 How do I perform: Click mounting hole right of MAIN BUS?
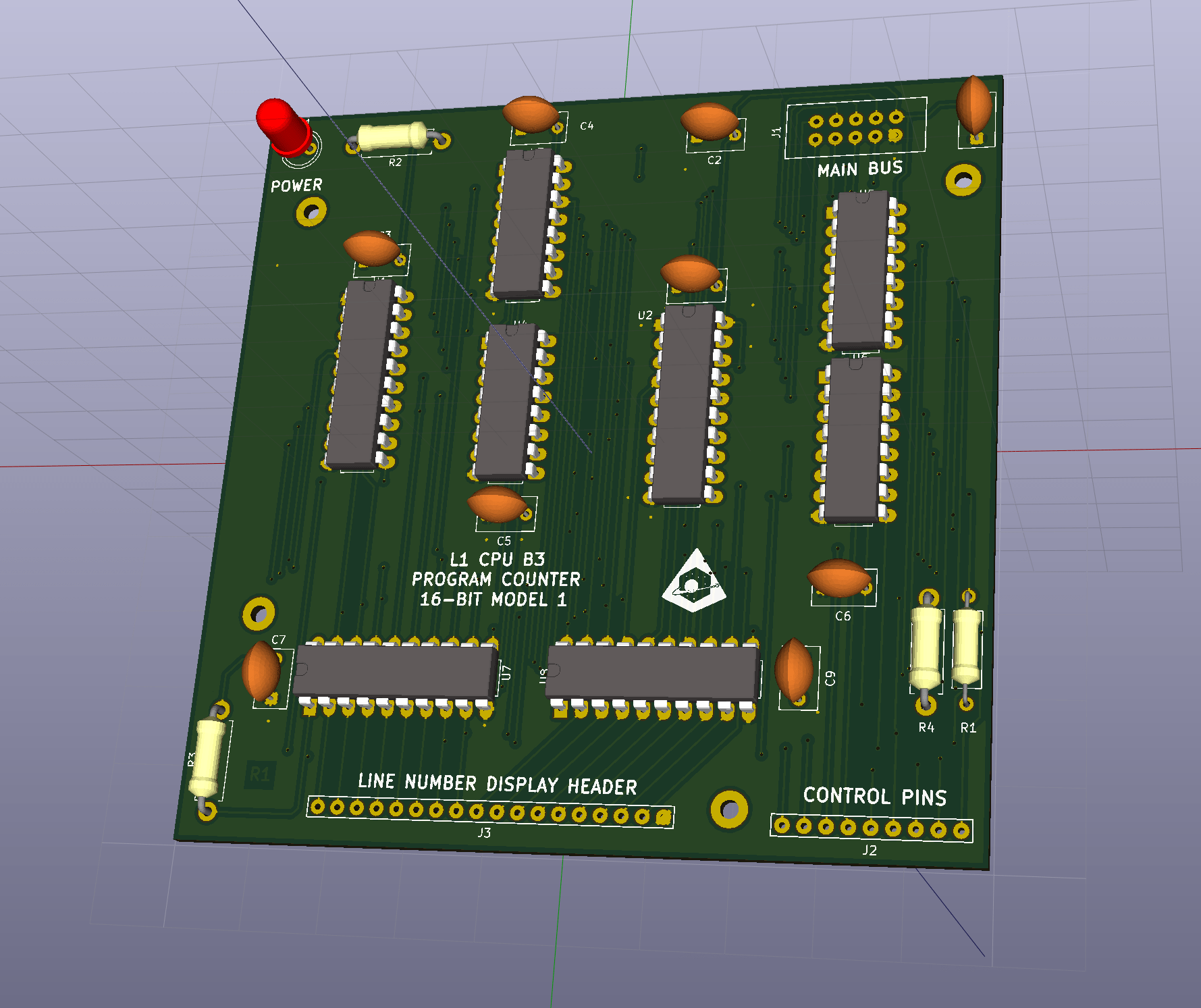pos(963,180)
